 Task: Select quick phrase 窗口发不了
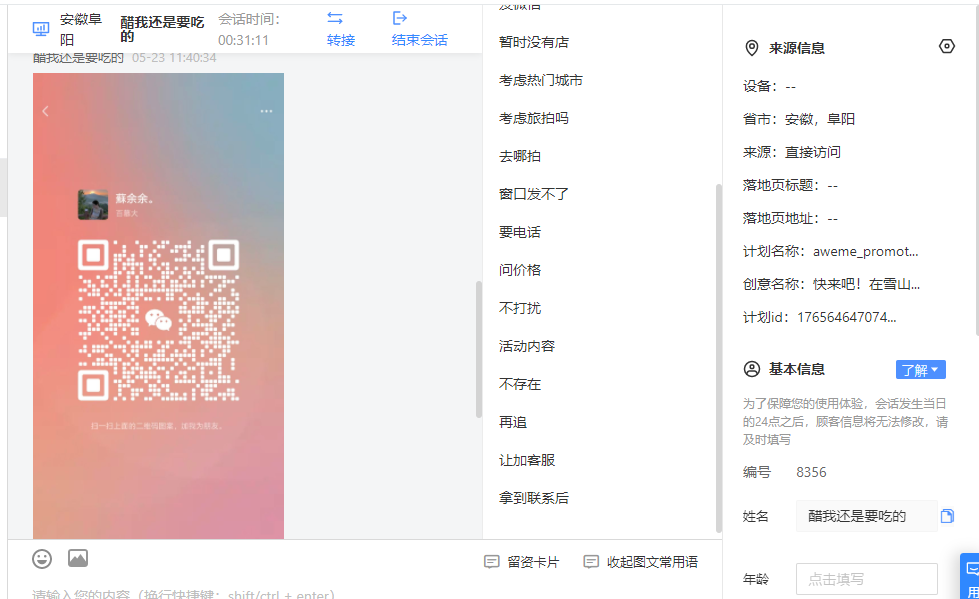coord(534,194)
